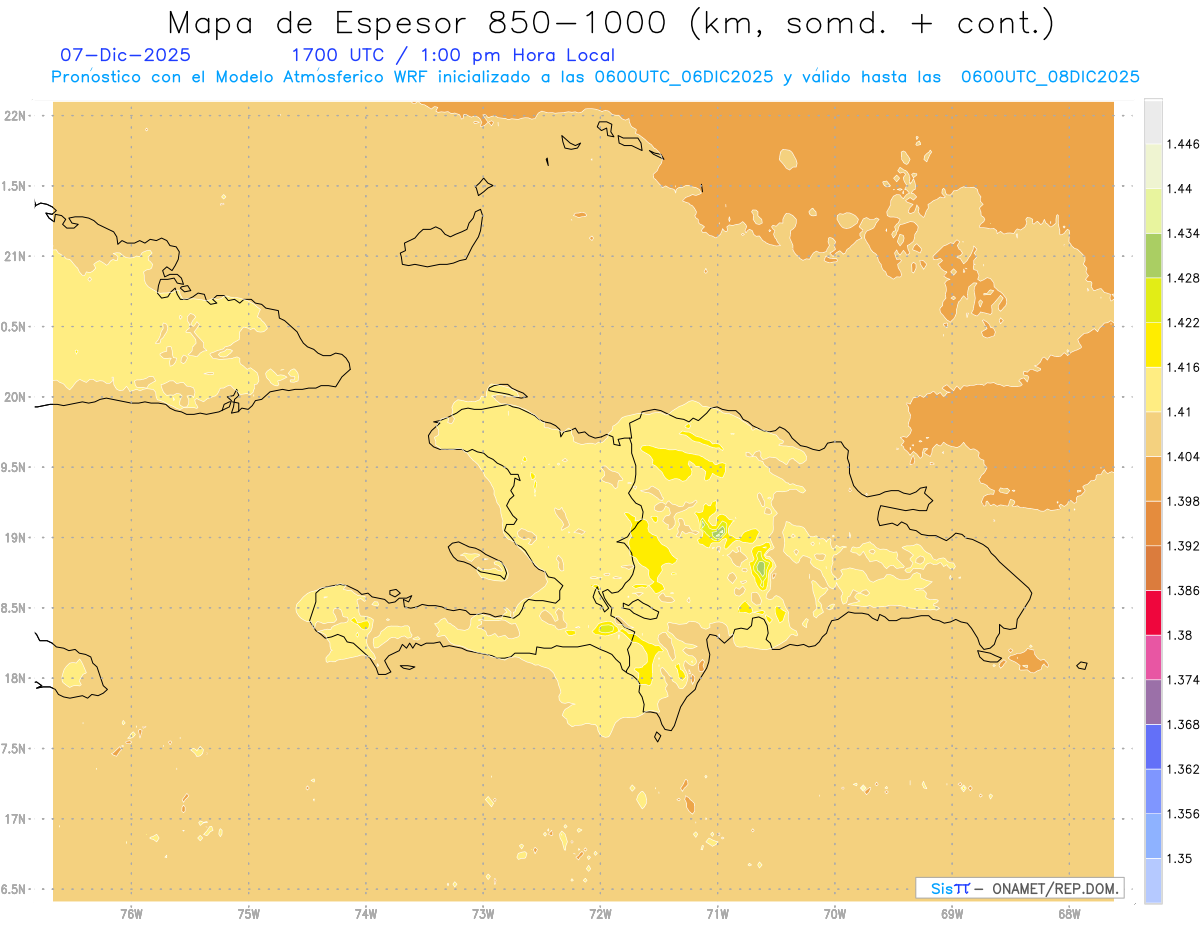Click the '74W' longitude axis label
1200x927 pixels.
click(366, 914)
